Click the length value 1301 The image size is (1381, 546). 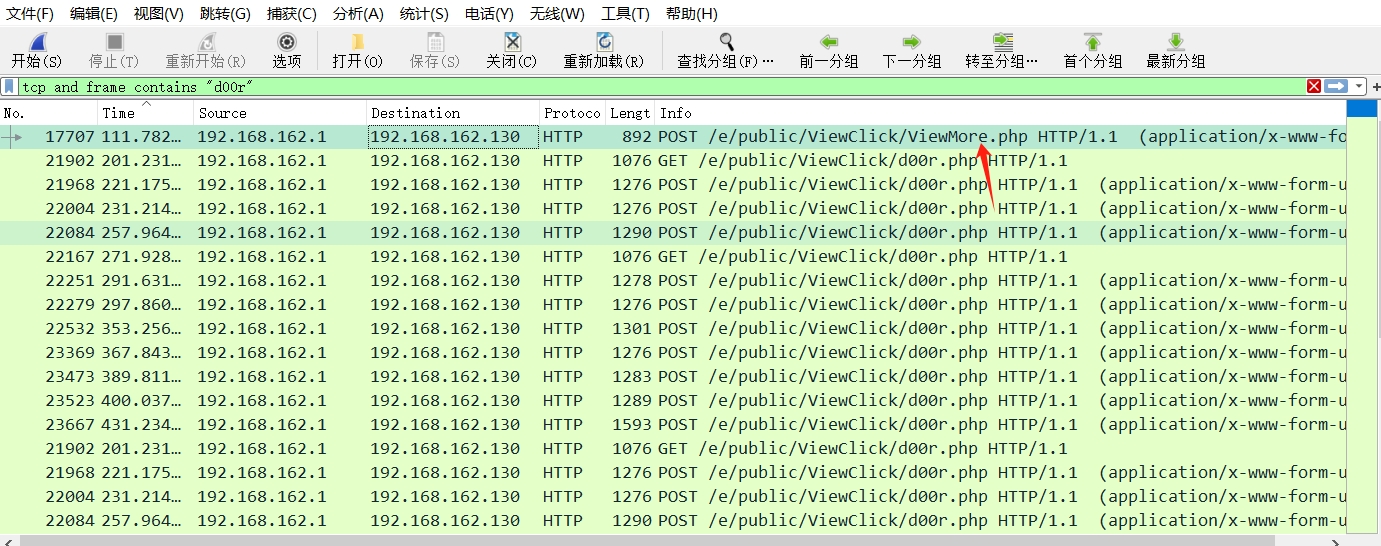[631, 329]
